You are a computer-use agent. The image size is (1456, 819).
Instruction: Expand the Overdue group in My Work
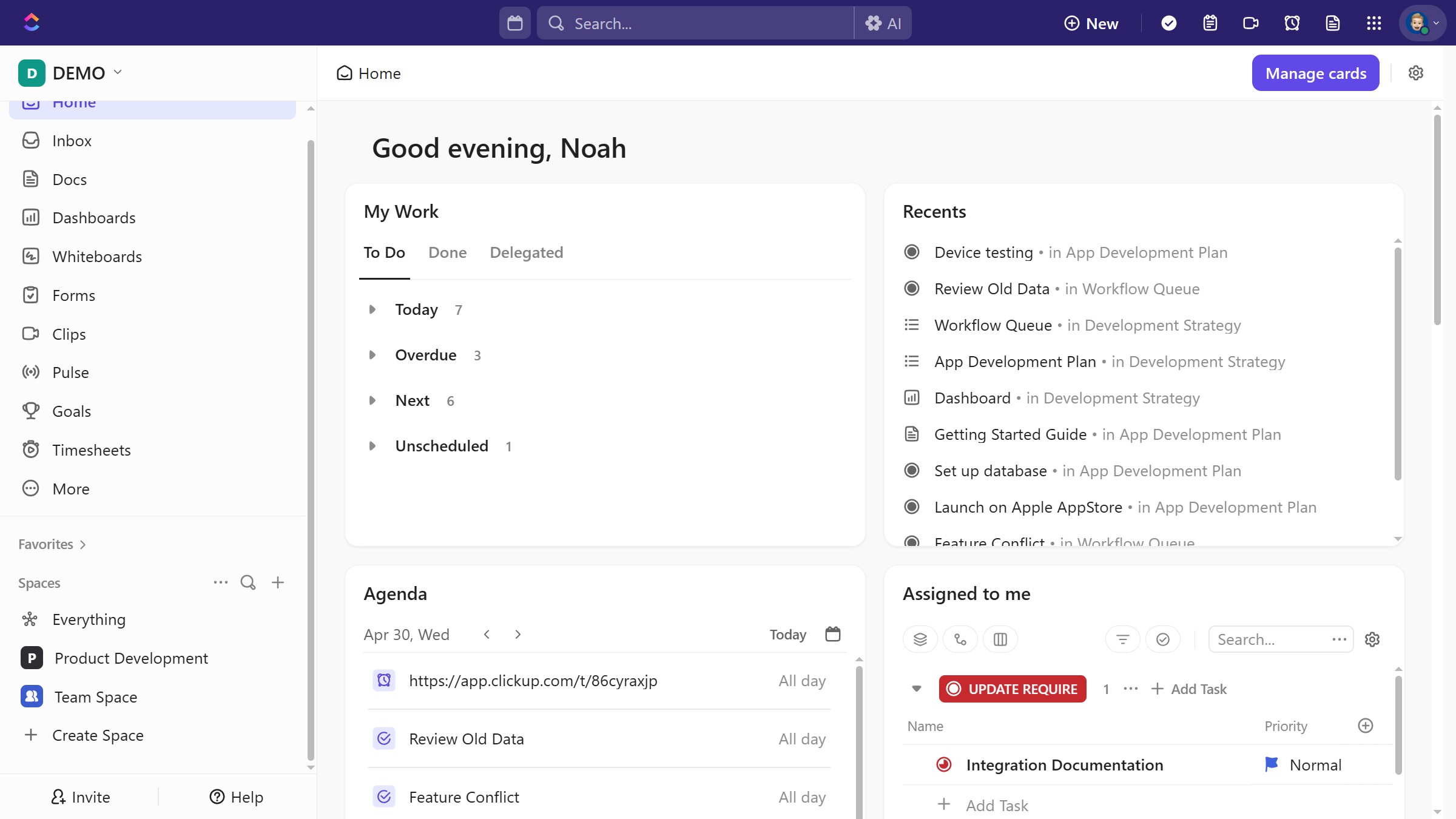tap(372, 355)
